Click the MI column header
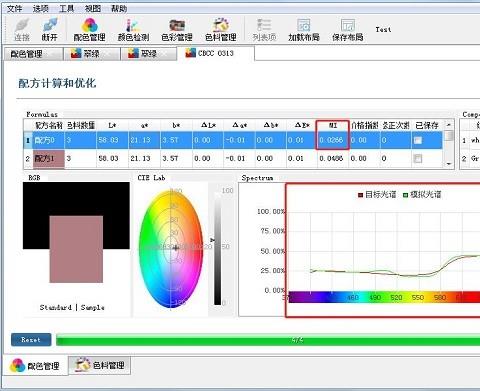480x391 pixels. click(x=333, y=126)
